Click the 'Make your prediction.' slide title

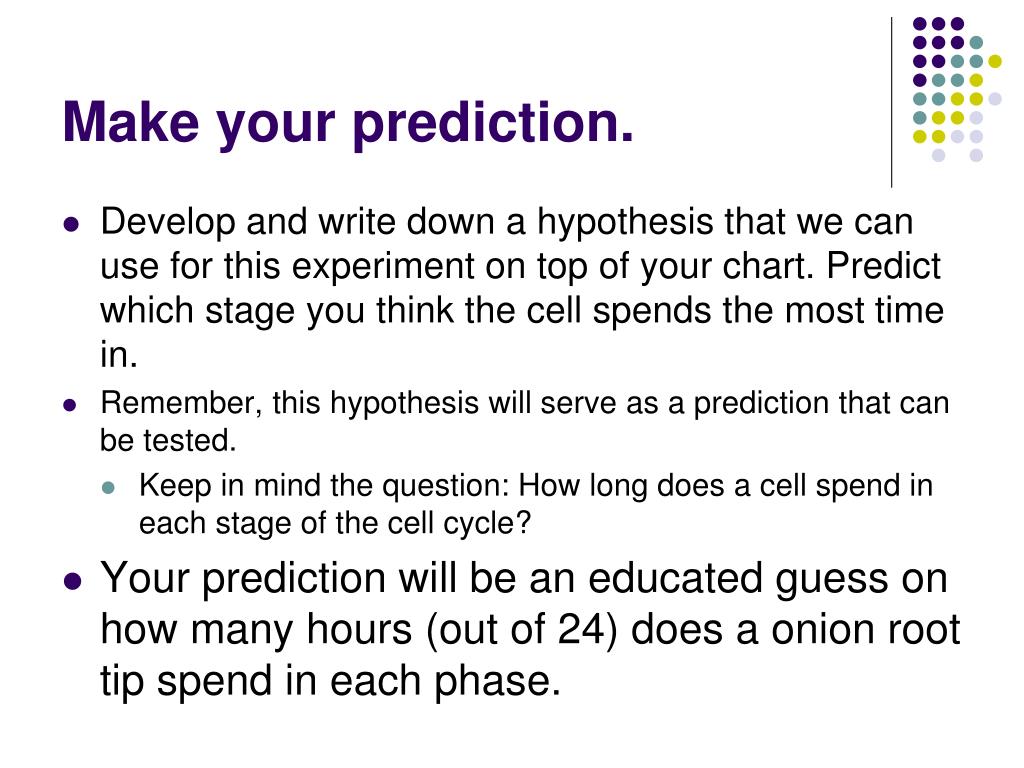click(x=348, y=123)
